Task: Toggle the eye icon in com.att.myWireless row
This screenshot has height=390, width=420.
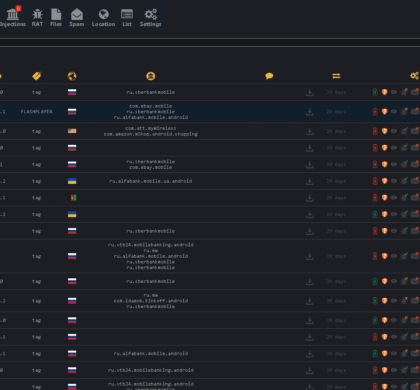Action: (x=394, y=131)
